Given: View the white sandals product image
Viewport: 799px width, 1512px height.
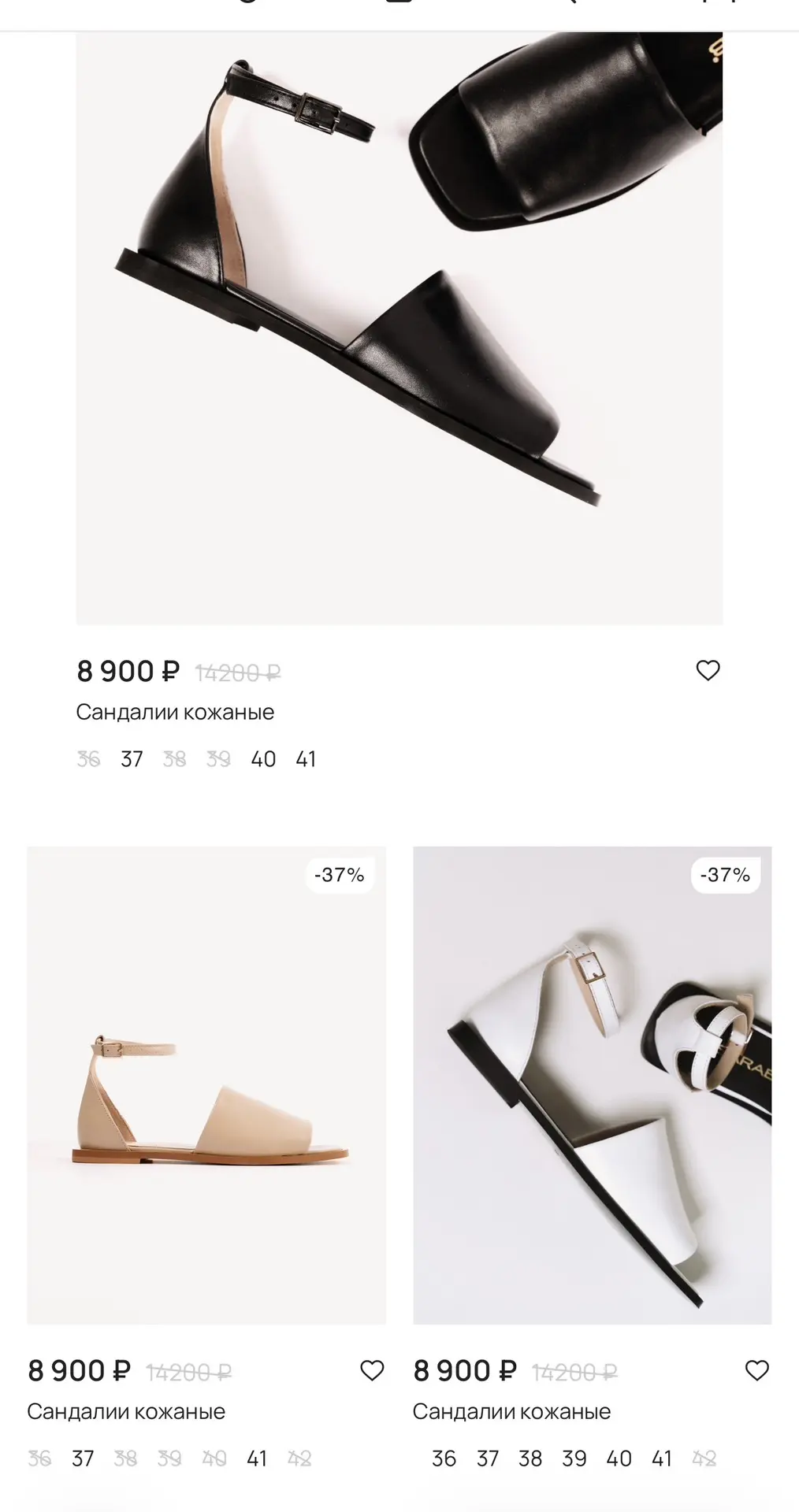Looking at the screenshot, I should coord(593,1085).
